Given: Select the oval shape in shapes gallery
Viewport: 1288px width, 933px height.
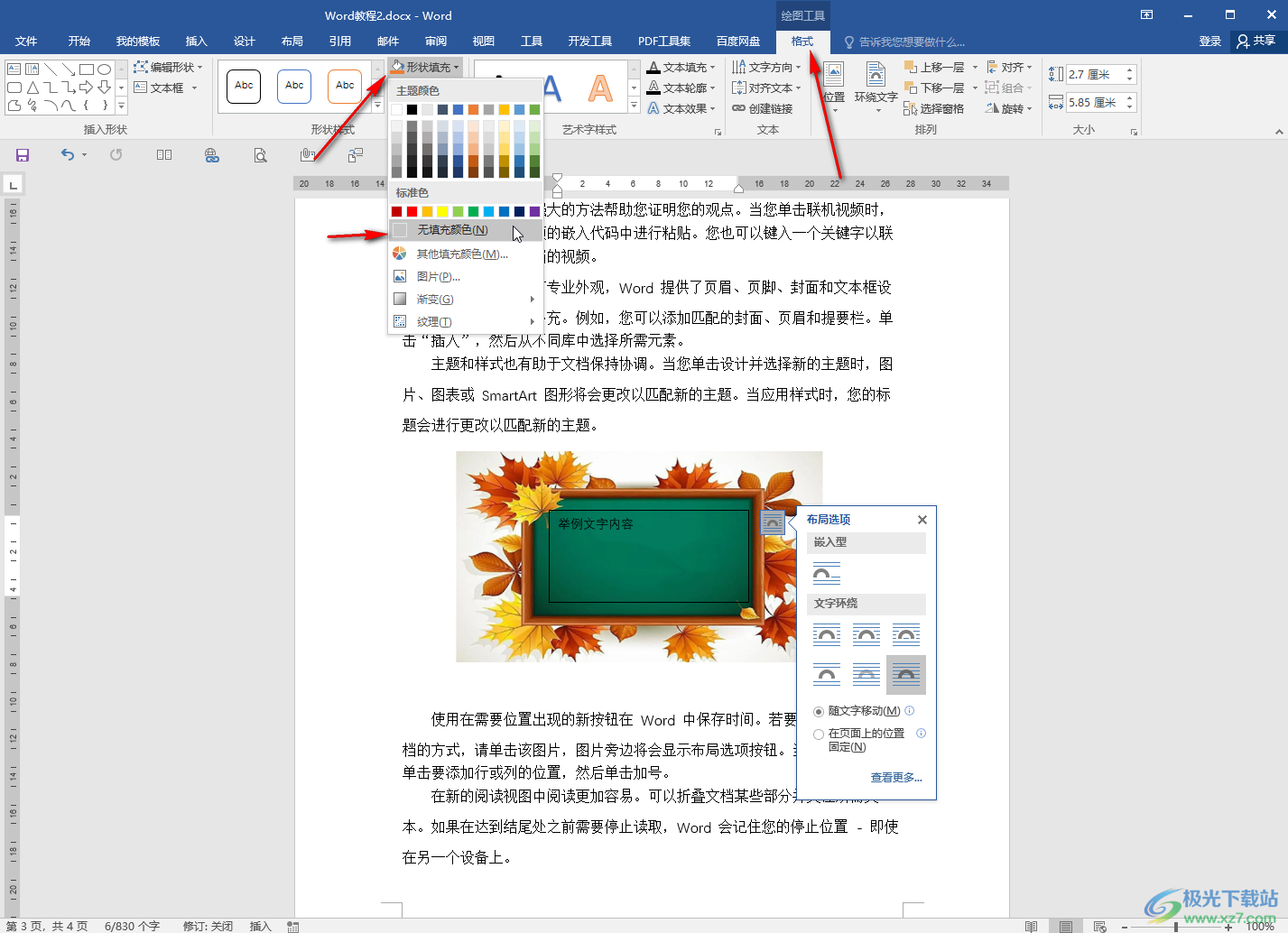Looking at the screenshot, I should coord(105,69).
